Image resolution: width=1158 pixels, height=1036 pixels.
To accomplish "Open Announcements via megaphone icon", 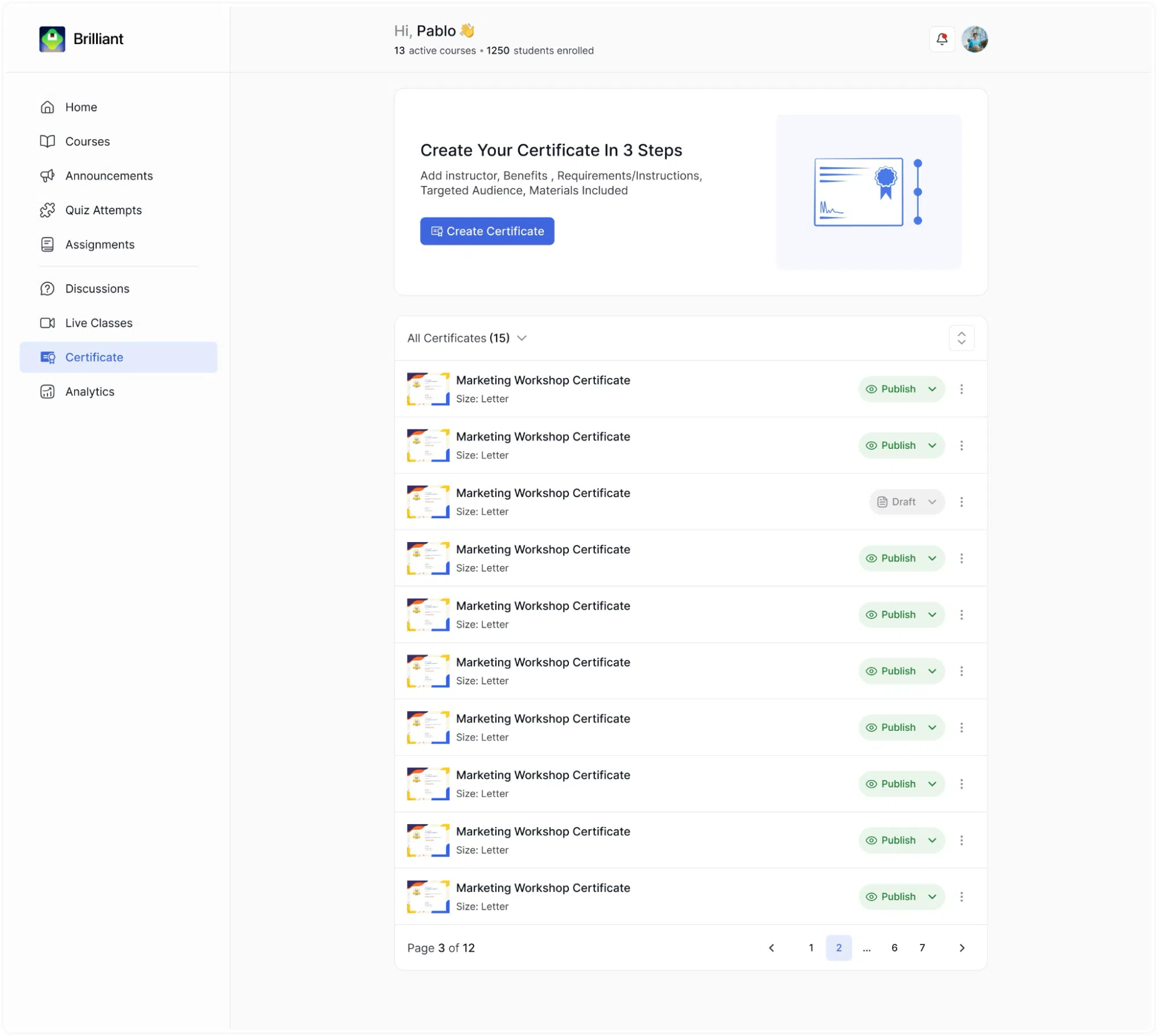I will 48,175.
